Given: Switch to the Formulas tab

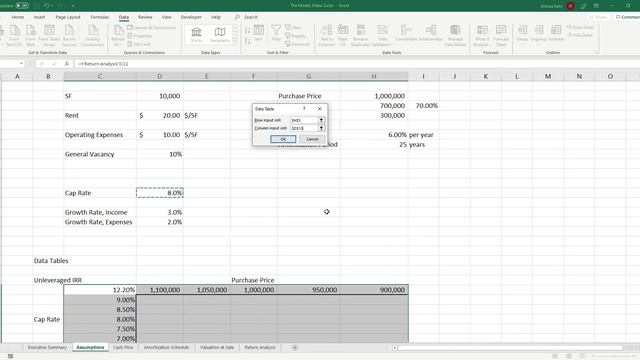Looking at the screenshot, I should tap(100, 17).
